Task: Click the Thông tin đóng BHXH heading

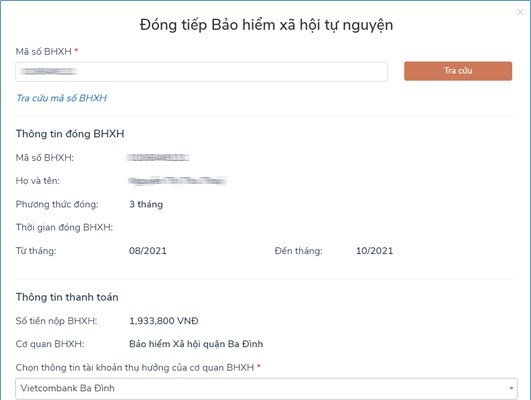Action: pos(70,134)
